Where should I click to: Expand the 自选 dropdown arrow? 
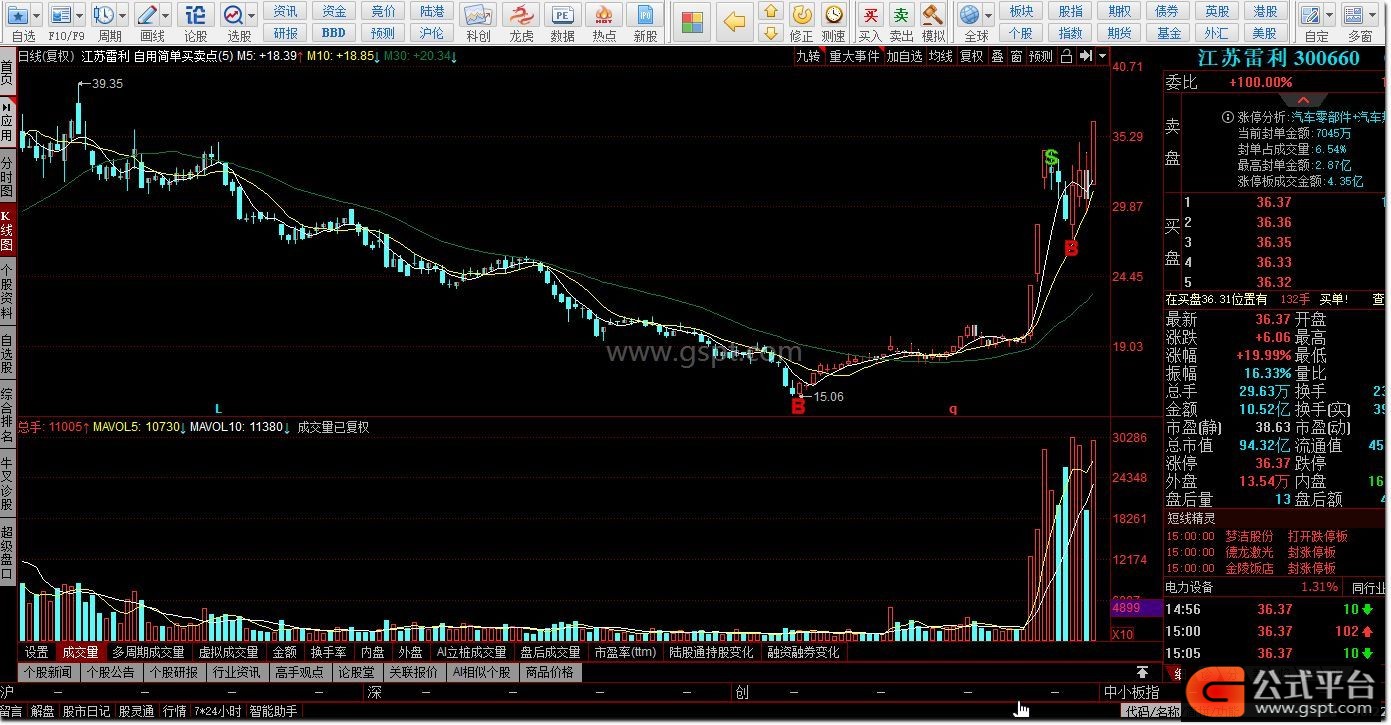(38, 16)
